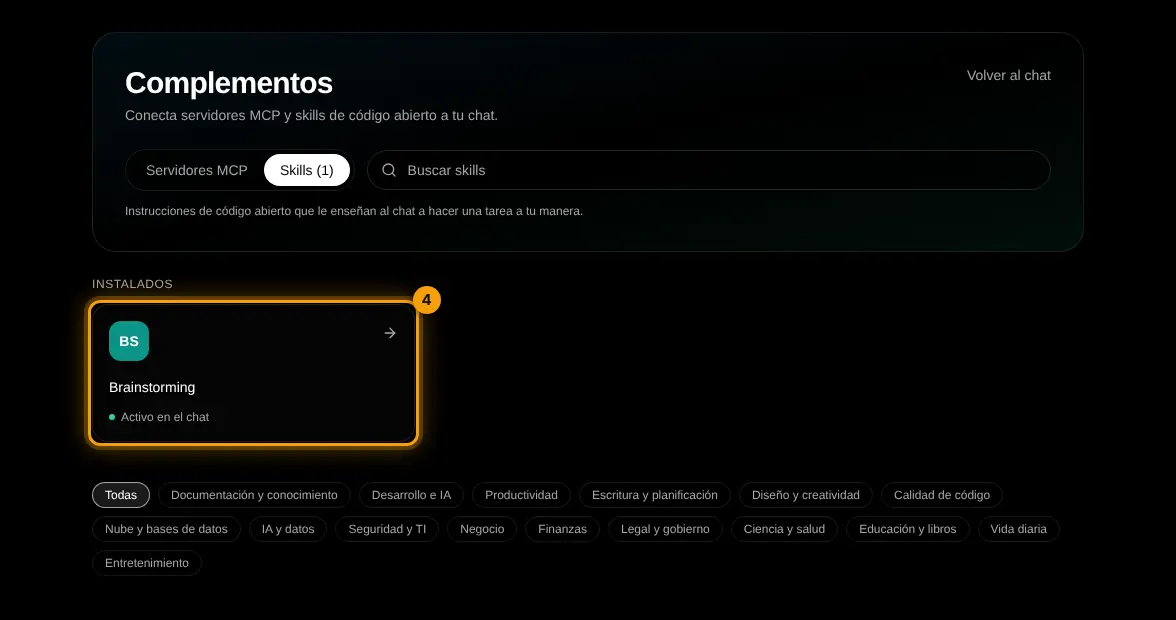Go back via Volver al chat
Viewport: 1176px width, 620px height.
(x=1008, y=75)
